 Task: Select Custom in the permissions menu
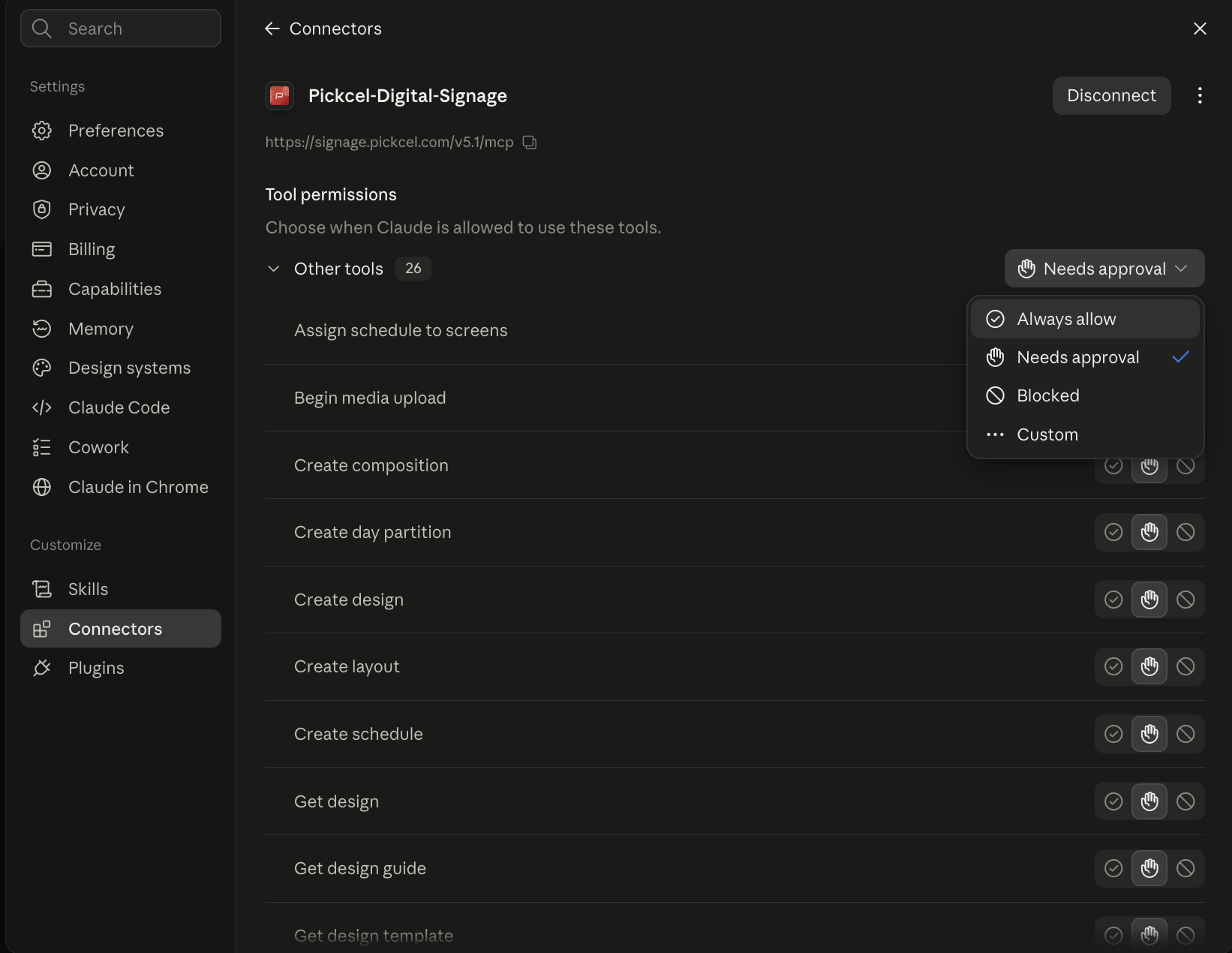1085,434
